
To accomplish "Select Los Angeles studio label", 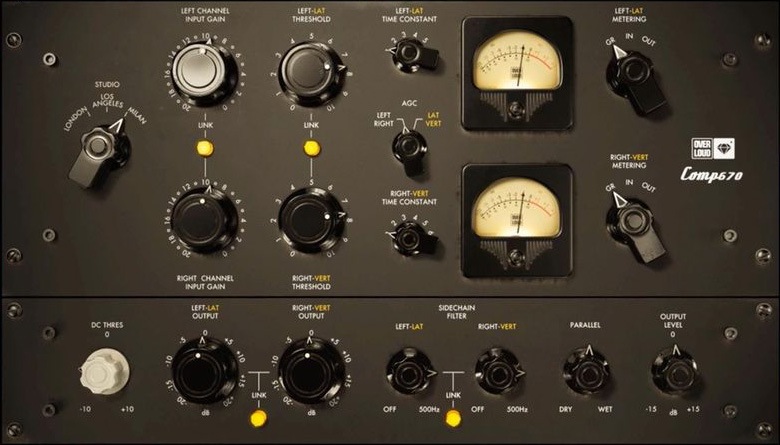I will 107,100.
